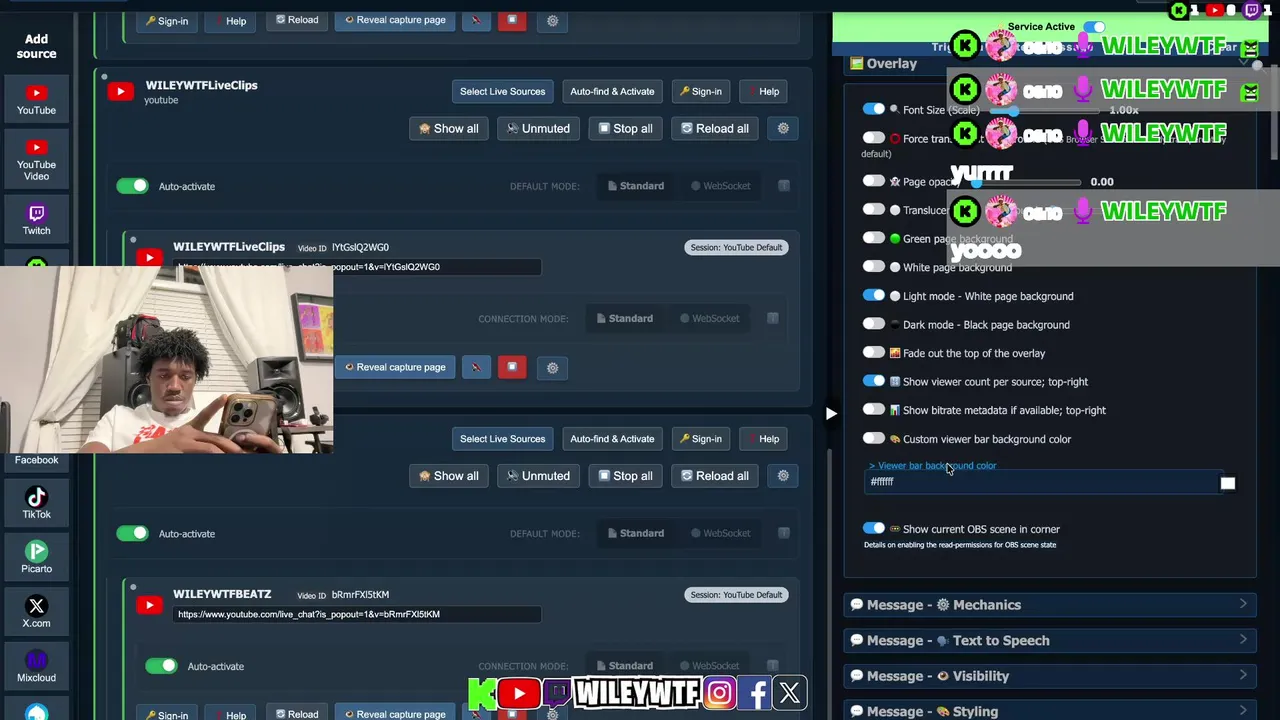
Task: Select Standard default mode for WILEYWTFLiveClips
Action: click(x=636, y=186)
